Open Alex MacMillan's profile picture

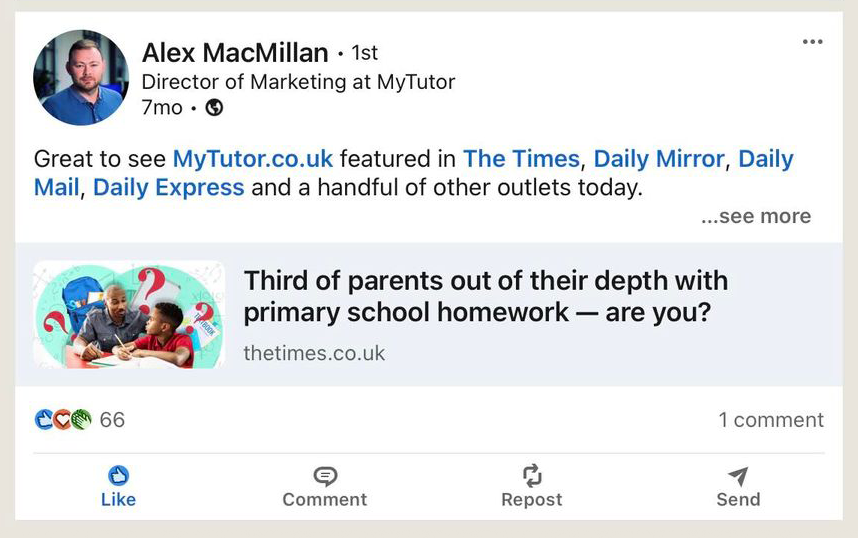point(81,78)
